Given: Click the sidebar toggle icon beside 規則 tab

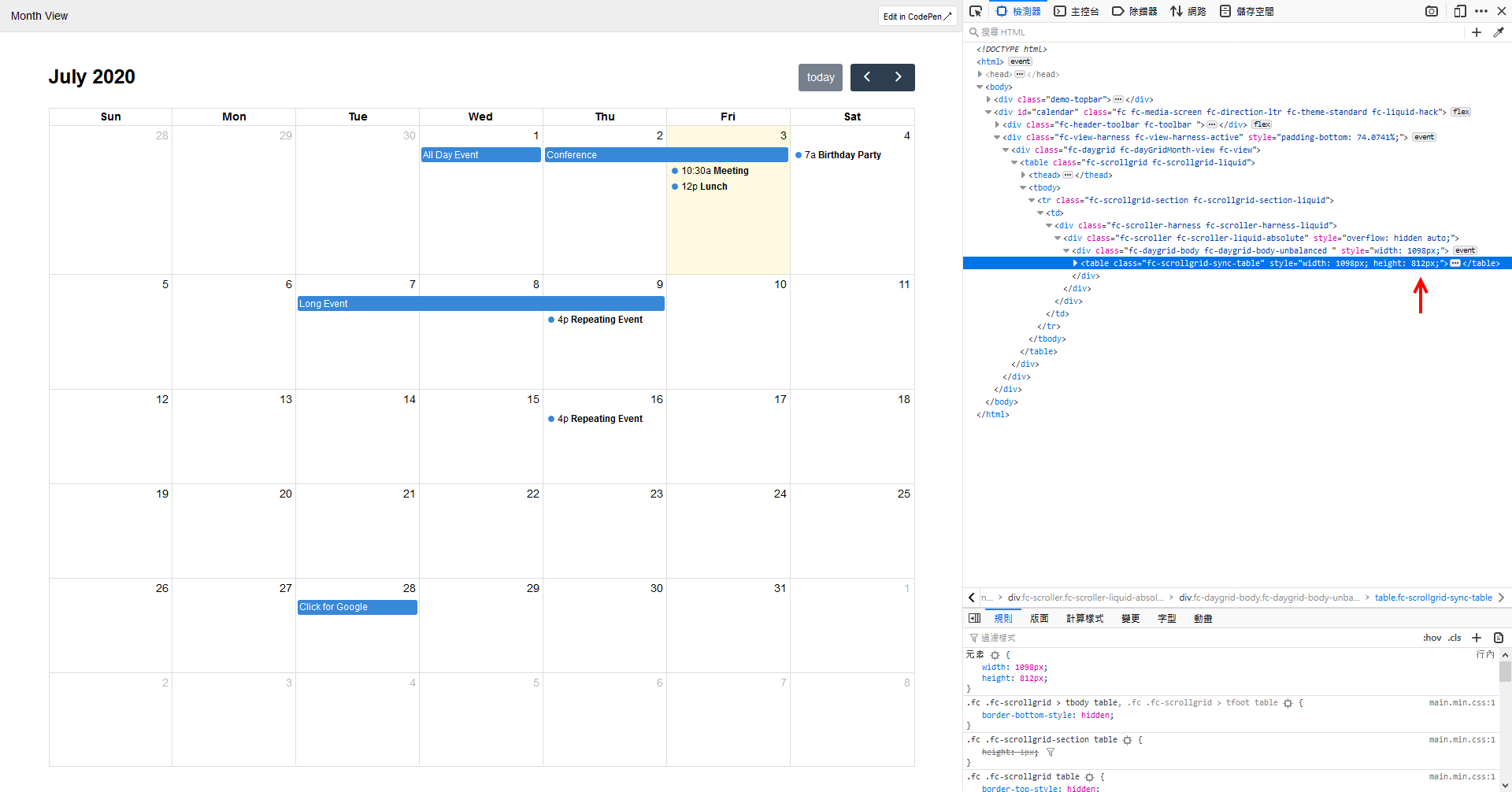Looking at the screenshot, I should pos(974,618).
